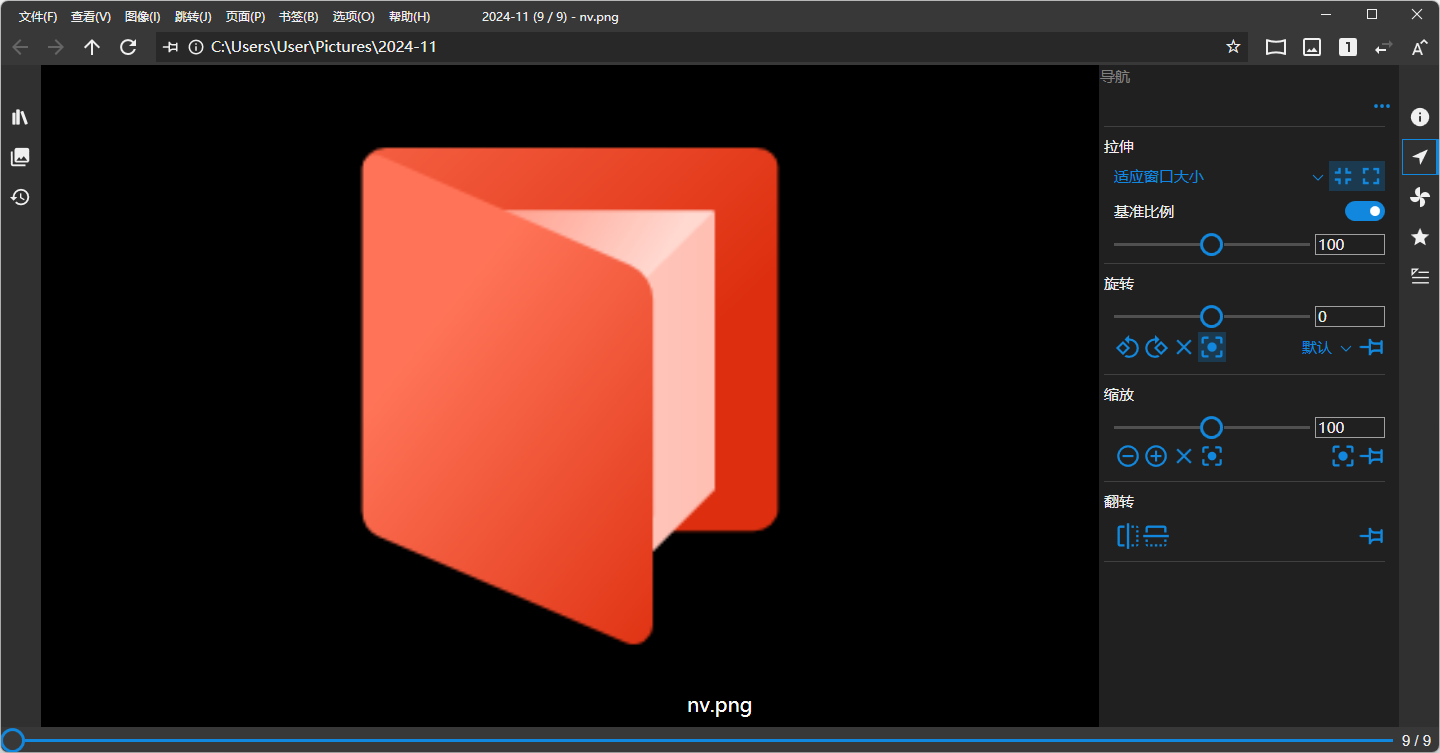Reload the current book
Image resolution: width=1440 pixels, height=753 pixels.
tap(128, 47)
